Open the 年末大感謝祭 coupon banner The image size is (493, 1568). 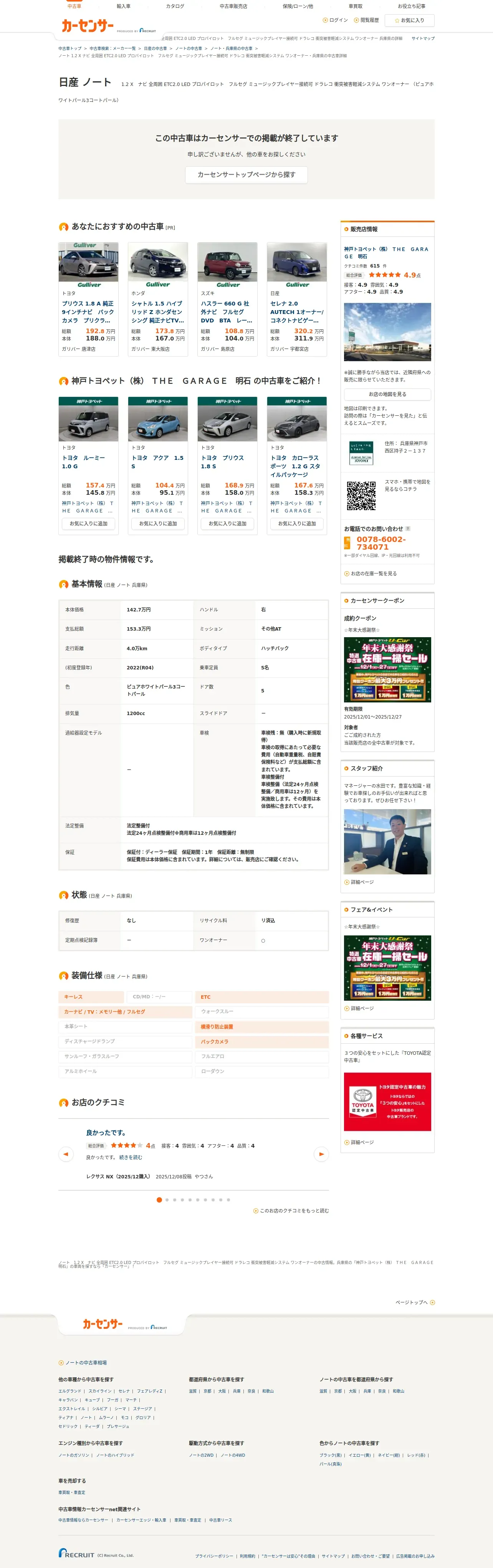point(387,669)
